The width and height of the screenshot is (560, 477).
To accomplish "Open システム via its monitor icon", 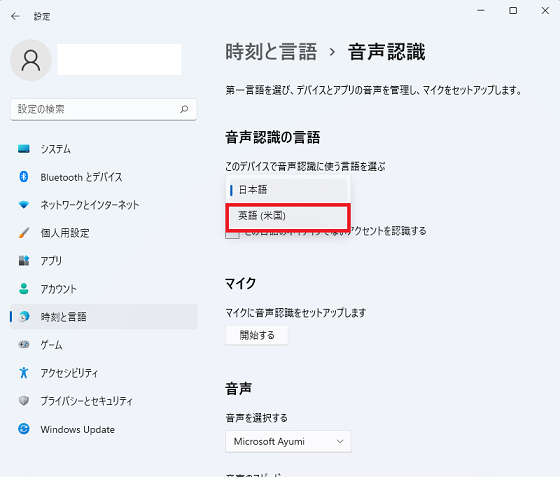I will 24,149.
